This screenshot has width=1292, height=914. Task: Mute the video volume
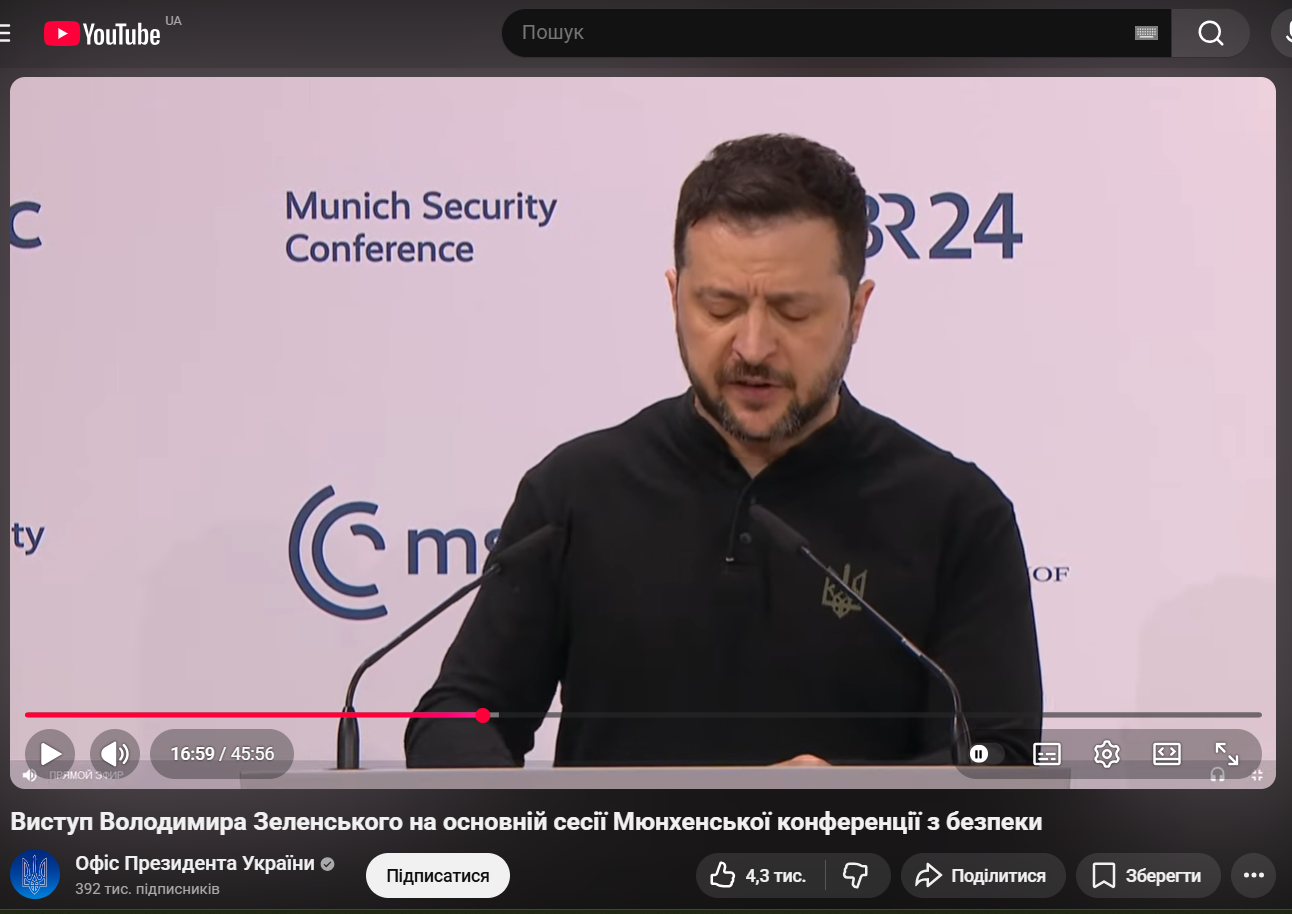[115, 754]
